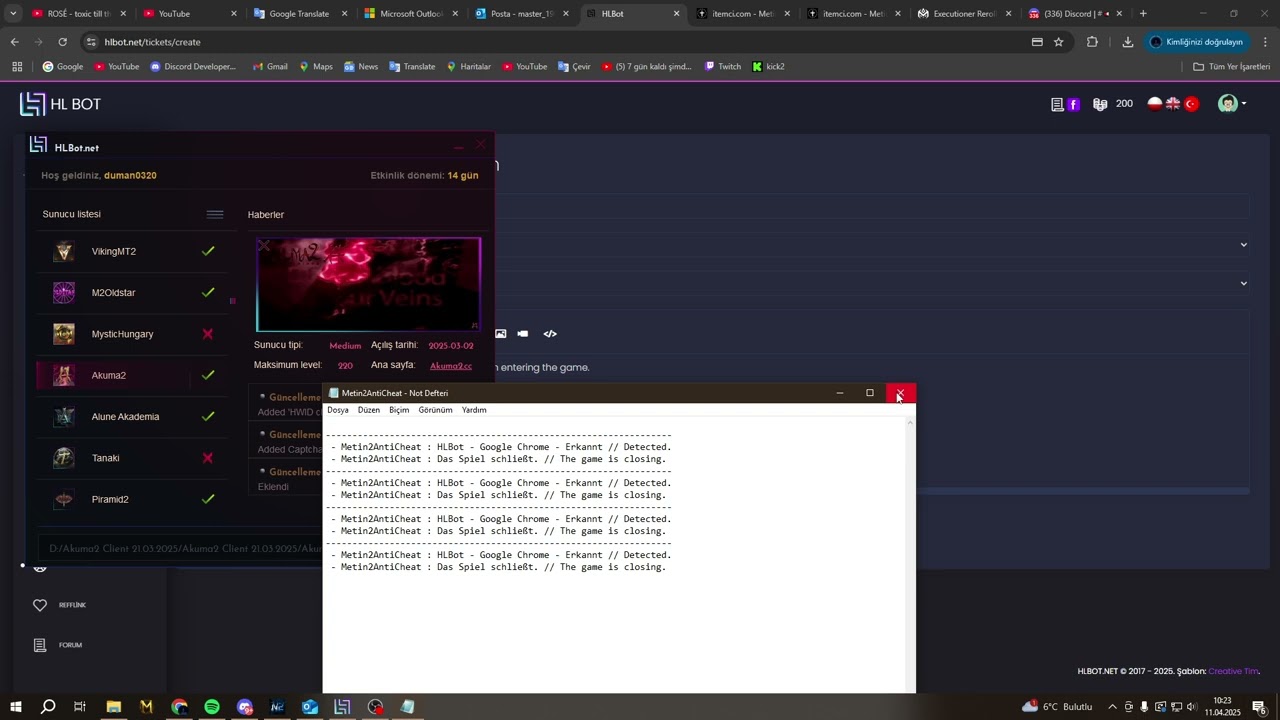Viewport: 1280px width, 720px height.
Task: Choose the Piramid2 server icon
Action: [64, 499]
